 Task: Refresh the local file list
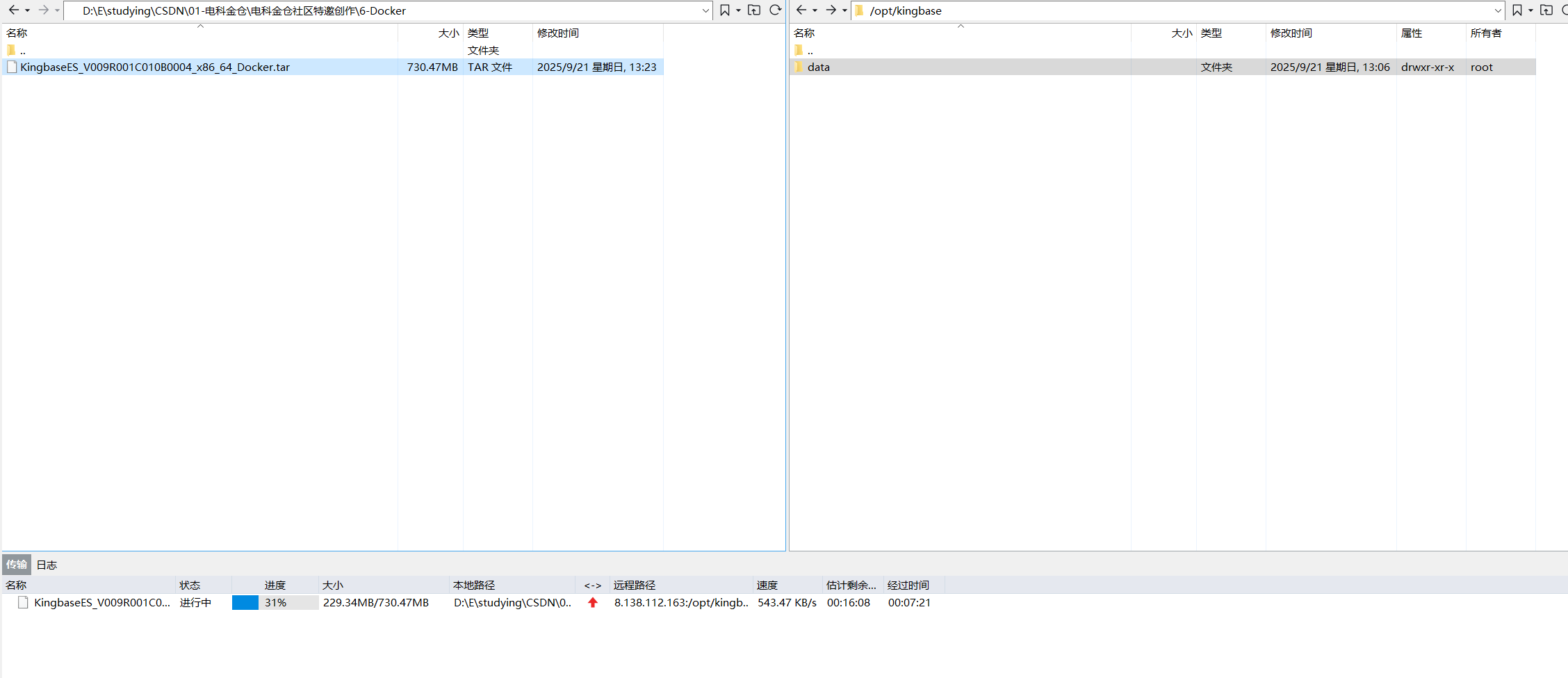pos(776,10)
